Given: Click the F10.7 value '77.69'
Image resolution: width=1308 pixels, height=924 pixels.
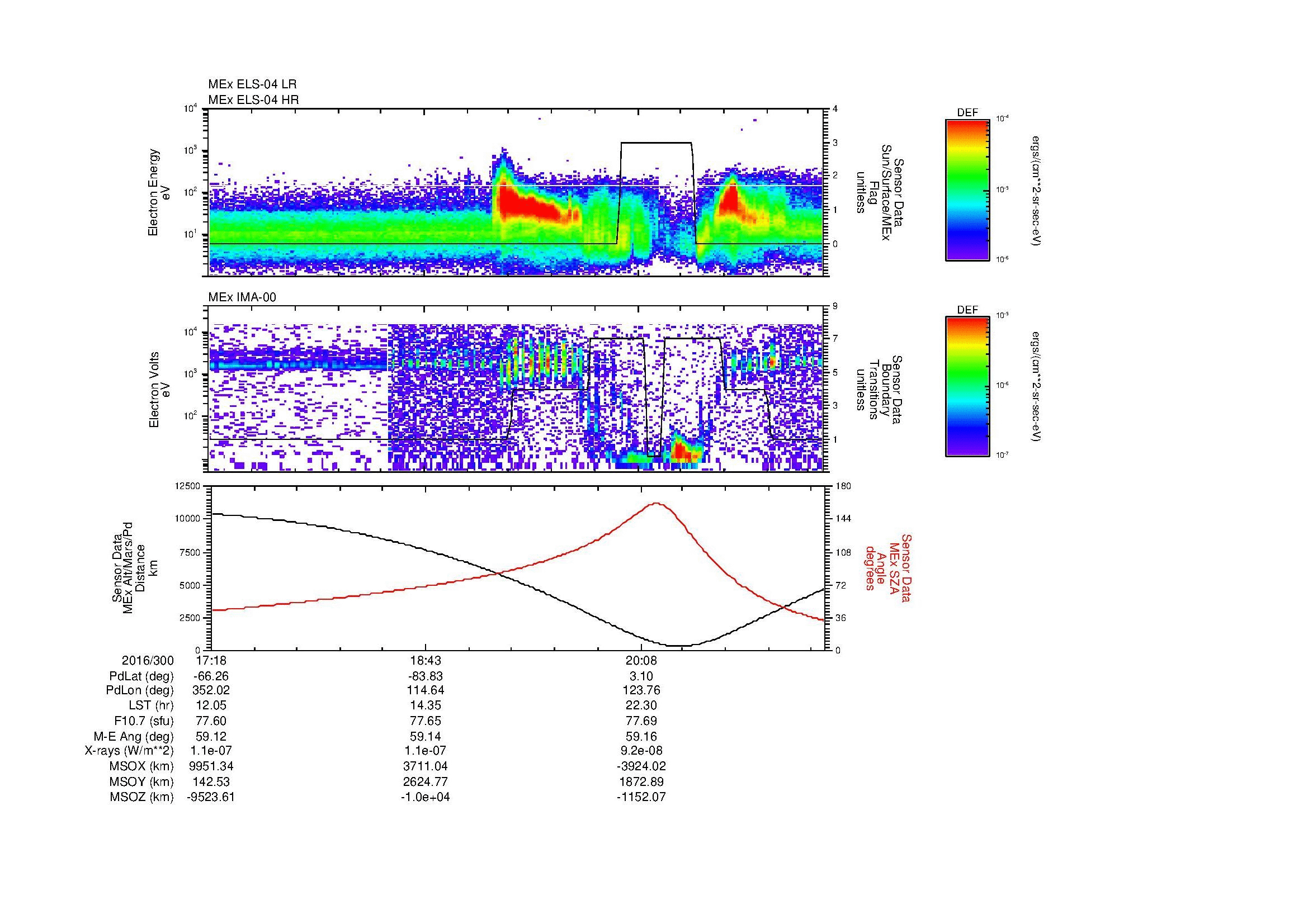Looking at the screenshot, I should point(641,721).
